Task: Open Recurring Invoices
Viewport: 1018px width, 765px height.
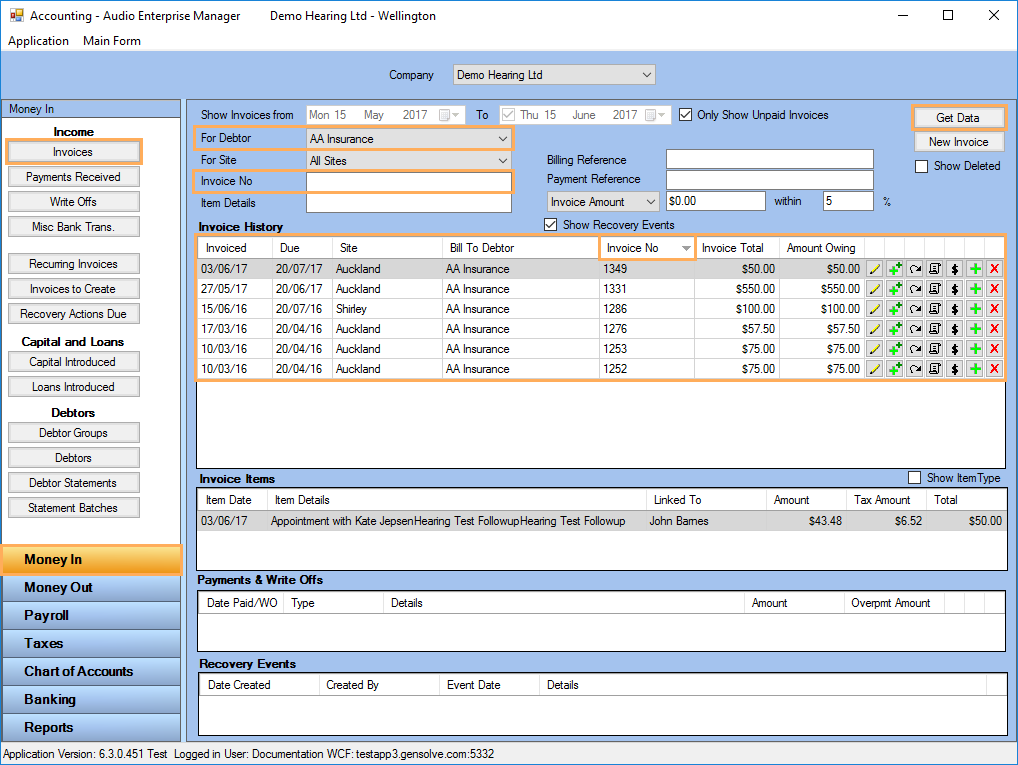Action: click(73, 264)
